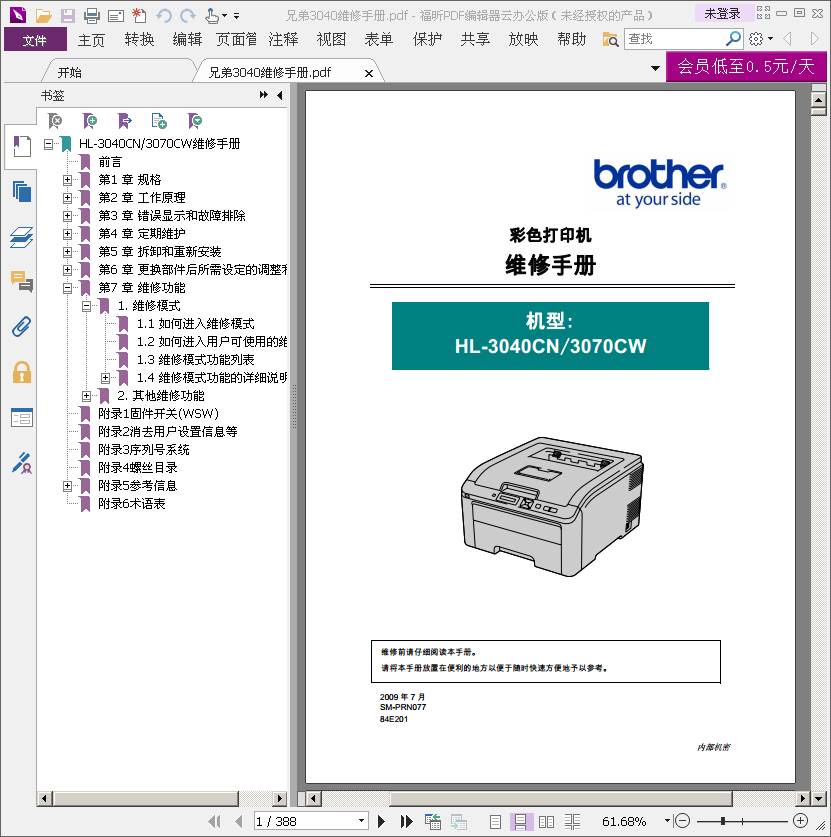Open 附录4螺丝目录 bookmark
831x837 pixels.
click(138, 468)
